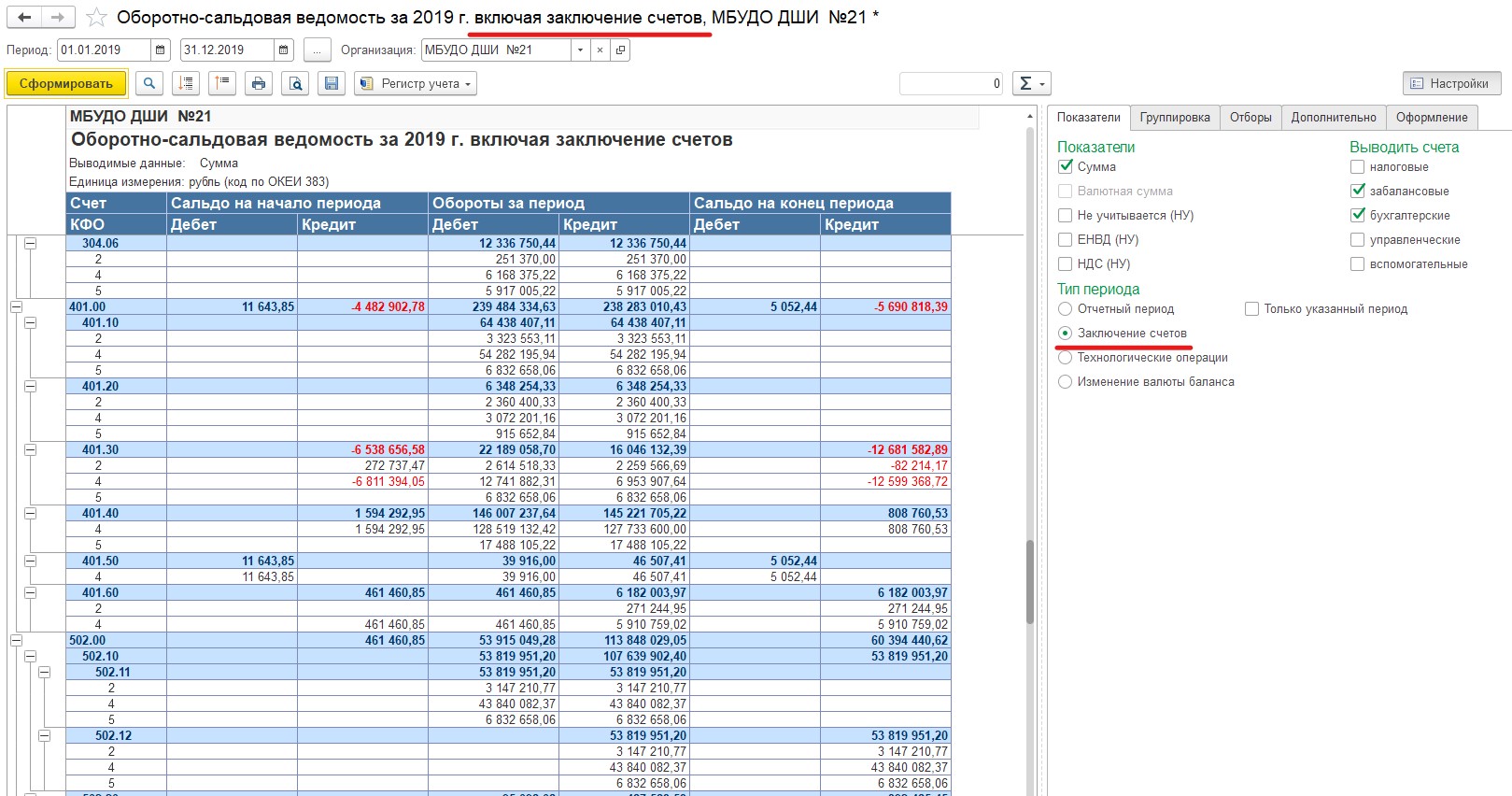Open the search magnifier tool in toolbar
1512x796 pixels.
coord(149,84)
